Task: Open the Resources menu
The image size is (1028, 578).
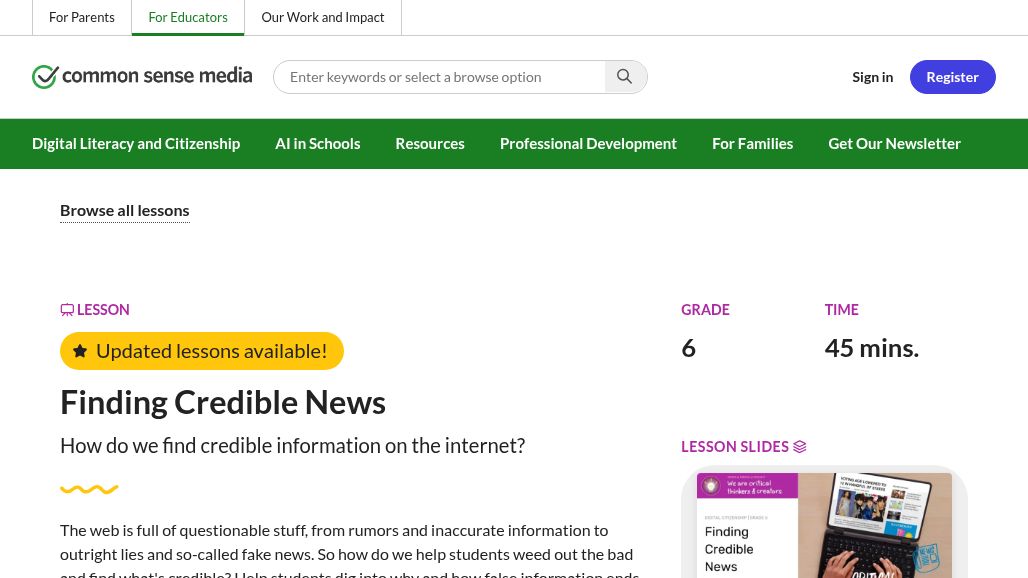Action: pos(430,144)
